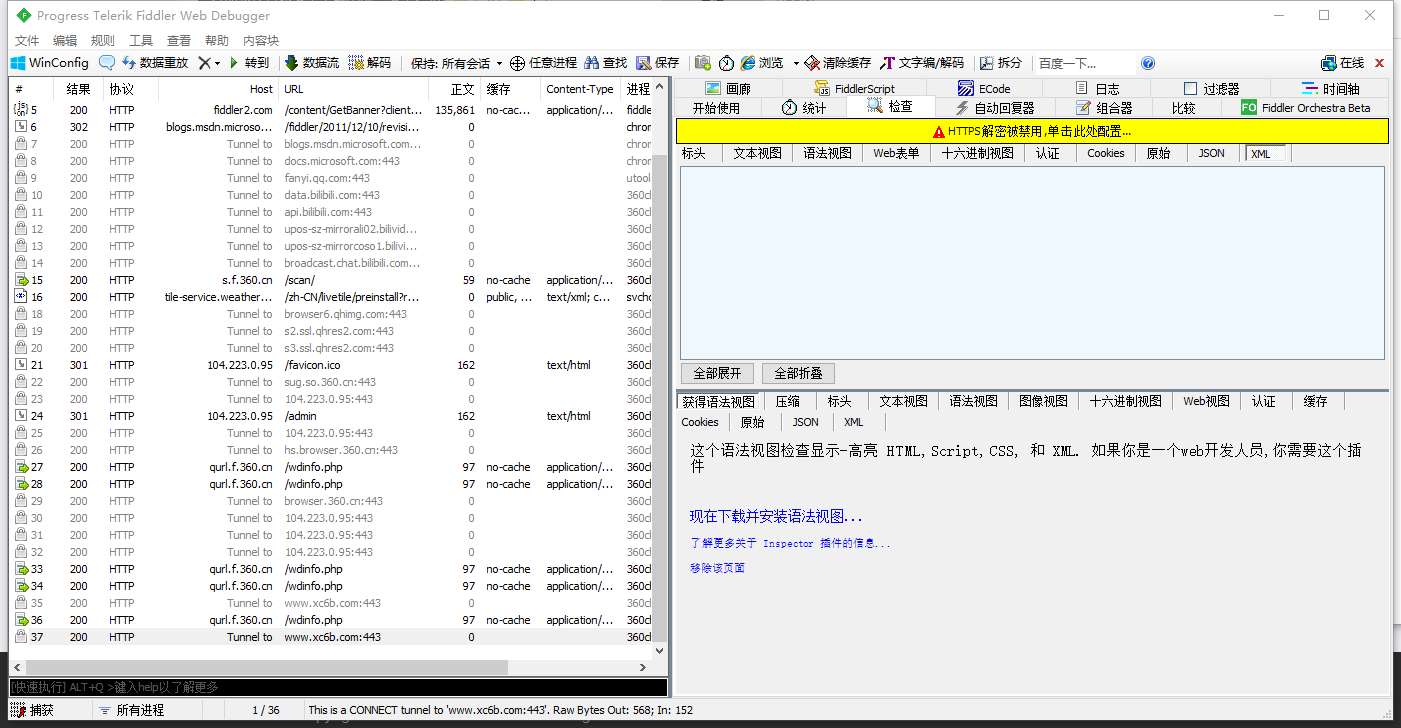Select session 16 tile-service.weather row
The image size is (1401, 728).
(333, 297)
